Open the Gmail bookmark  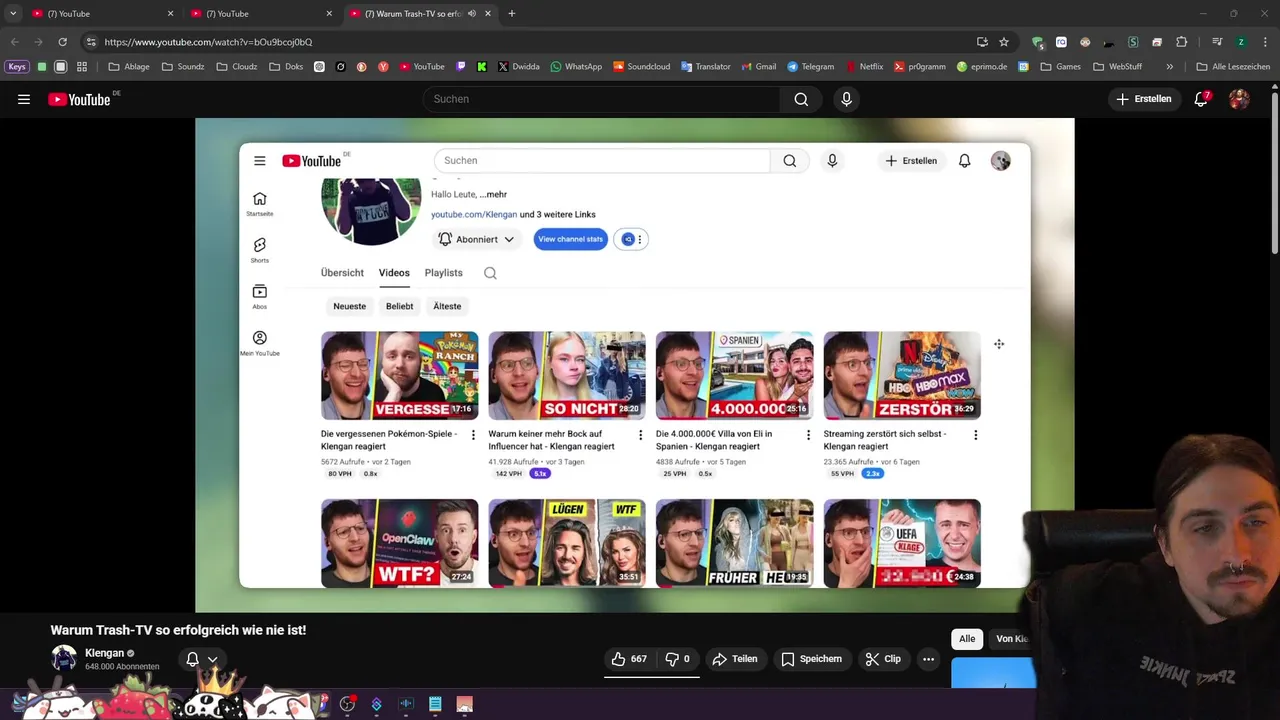[758, 67]
